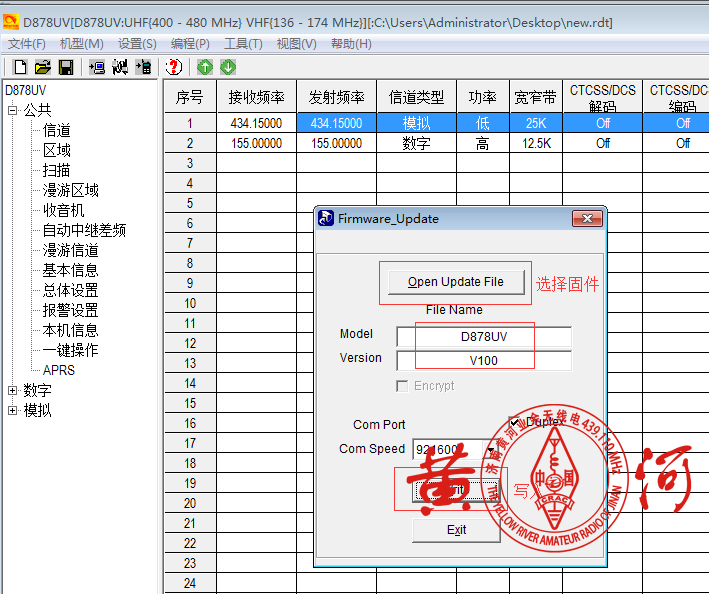Select row number 5 in the channel table
The width and height of the screenshot is (709, 594).
[x=190, y=203]
